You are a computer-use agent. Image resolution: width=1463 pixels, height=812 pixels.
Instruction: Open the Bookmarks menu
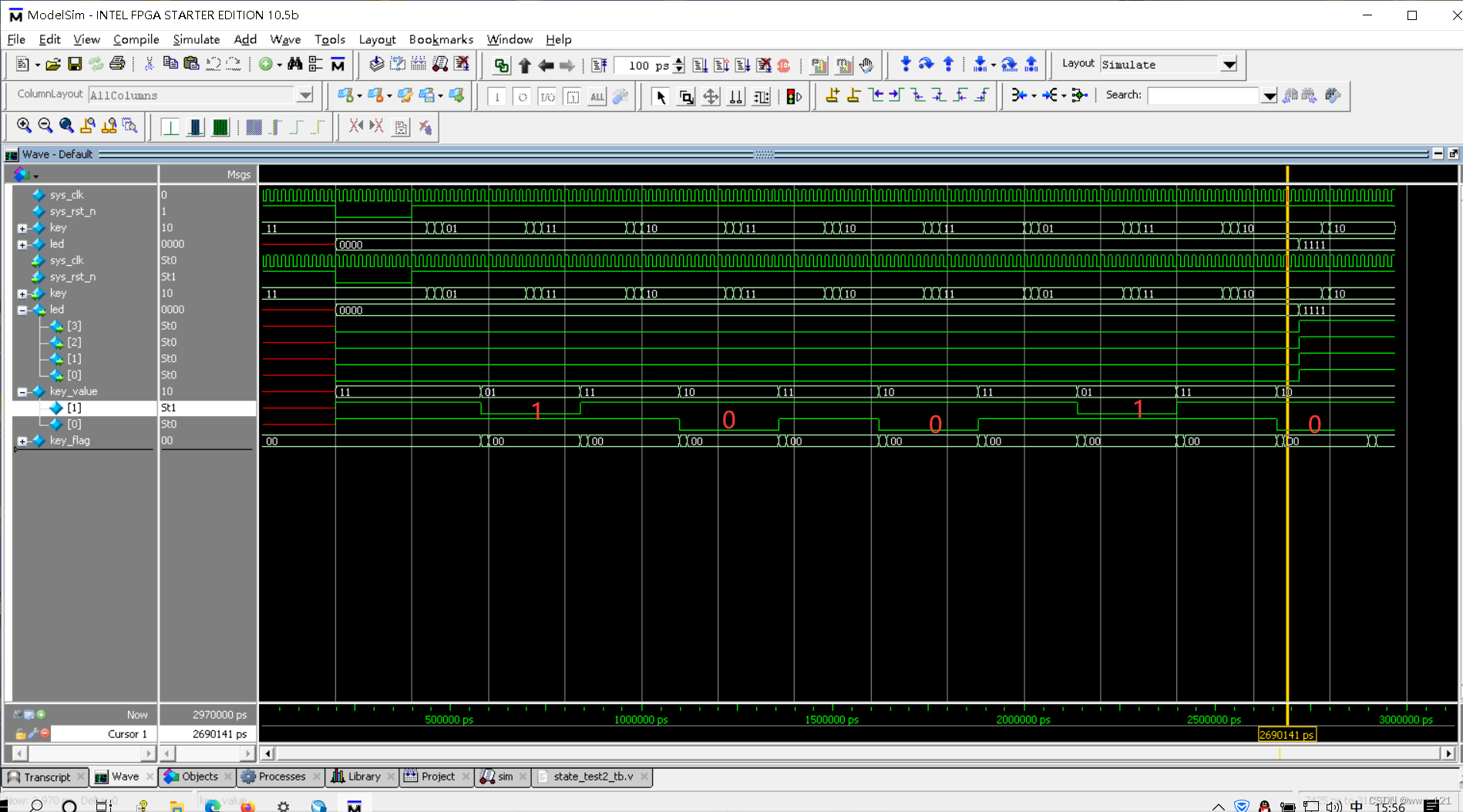click(x=441, y=39)
